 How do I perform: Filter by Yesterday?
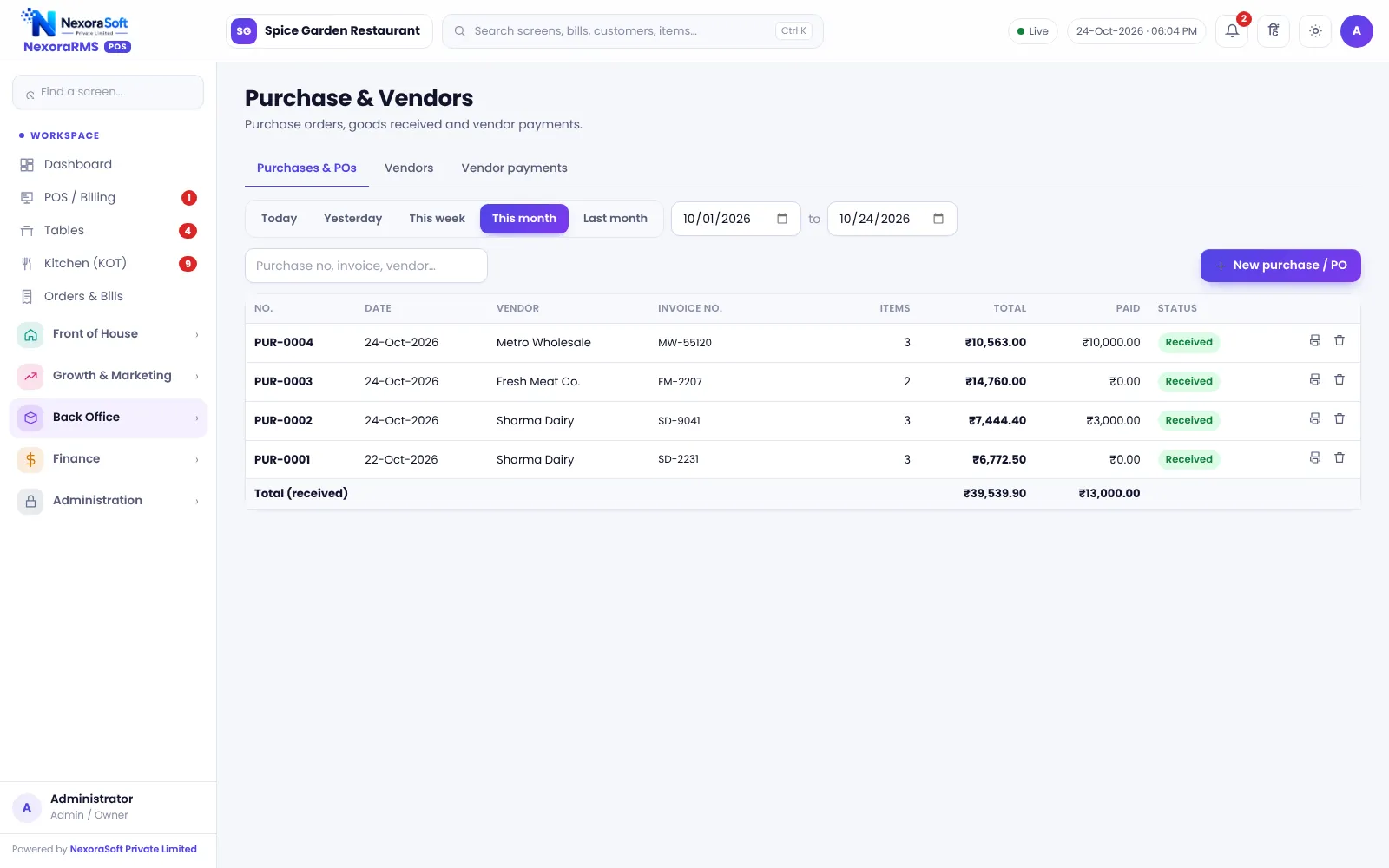click(352, 219)
